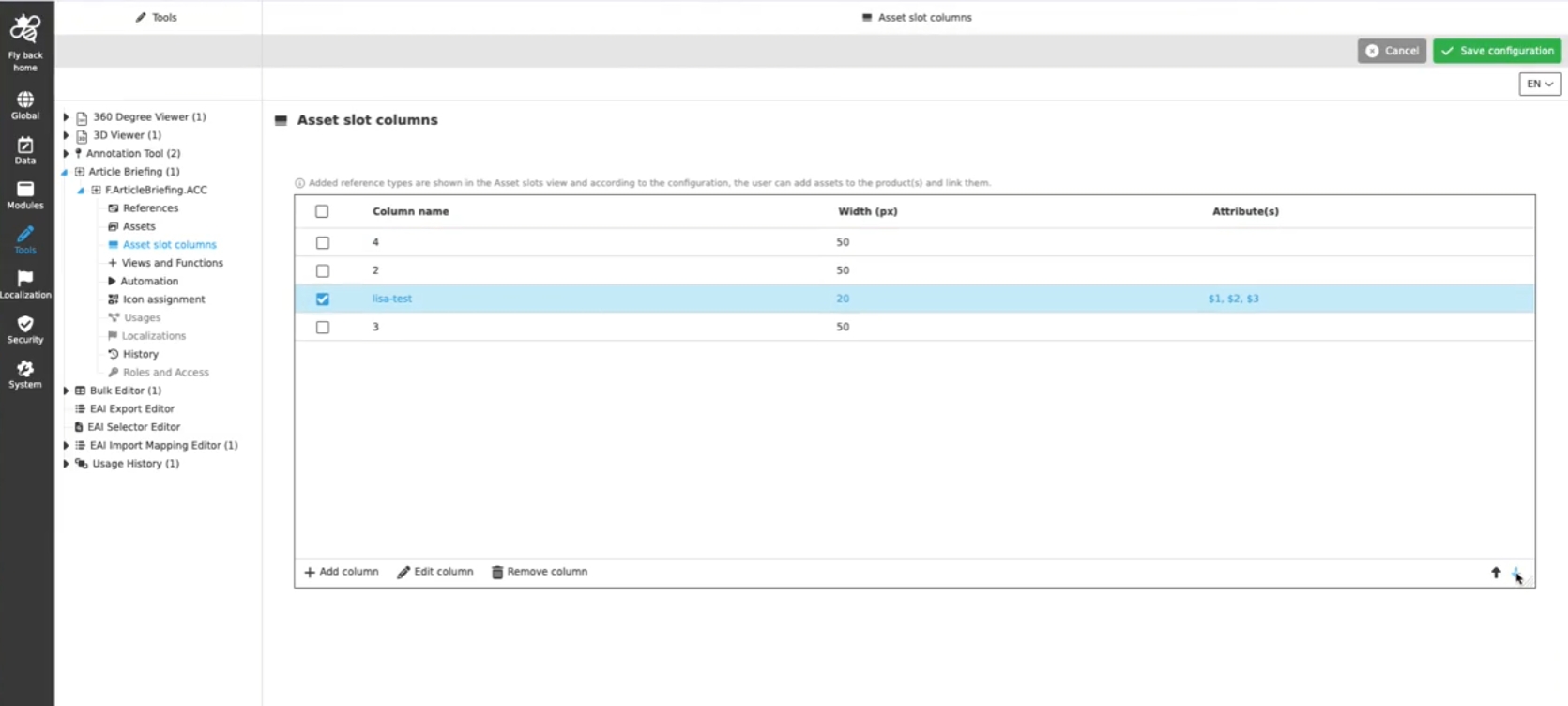
Task: Open the EN language dropdown
Action: coord(1540,84)
